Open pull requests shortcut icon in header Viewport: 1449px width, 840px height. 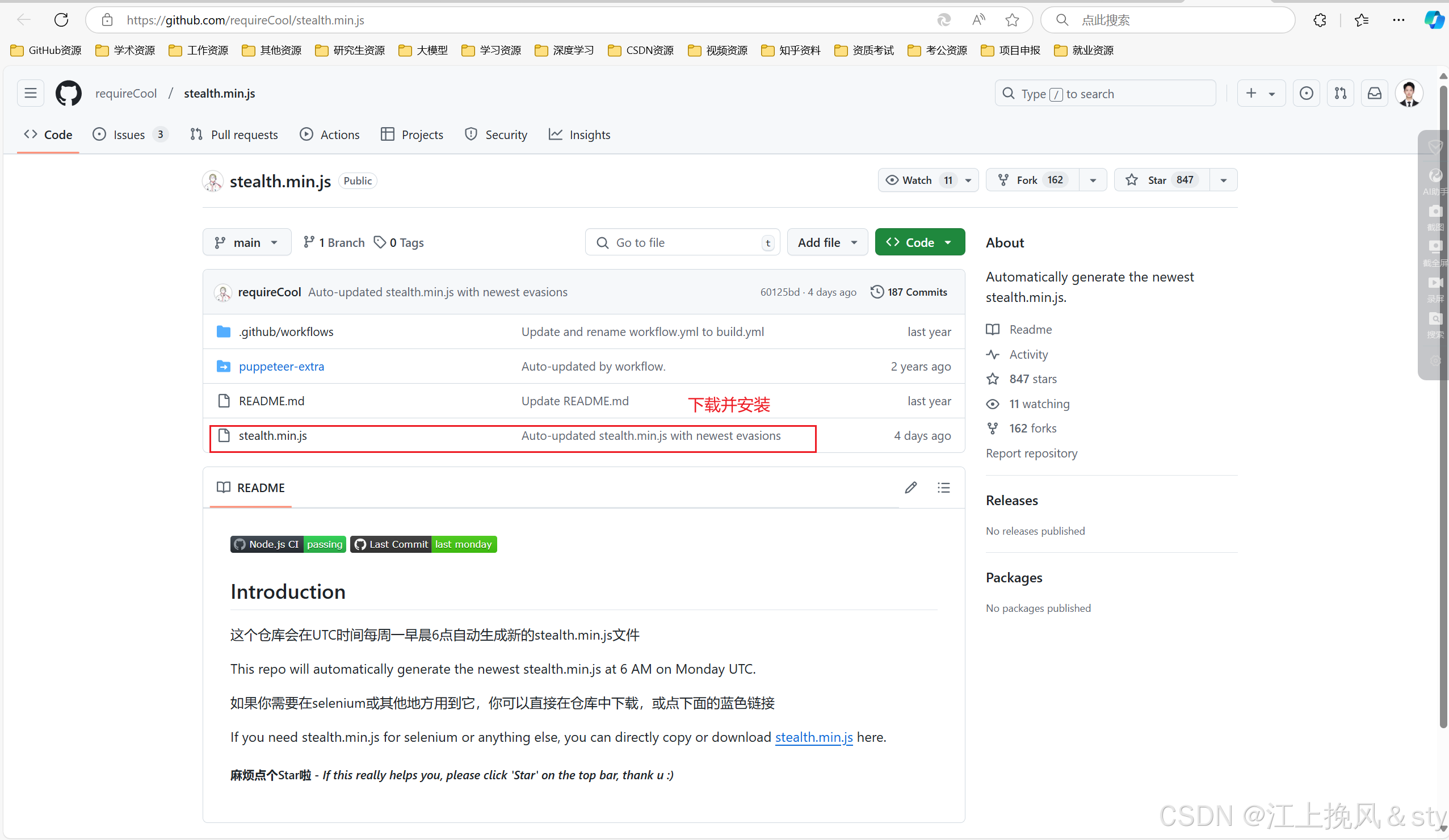pyautogui.click(x=1341, y=93)
